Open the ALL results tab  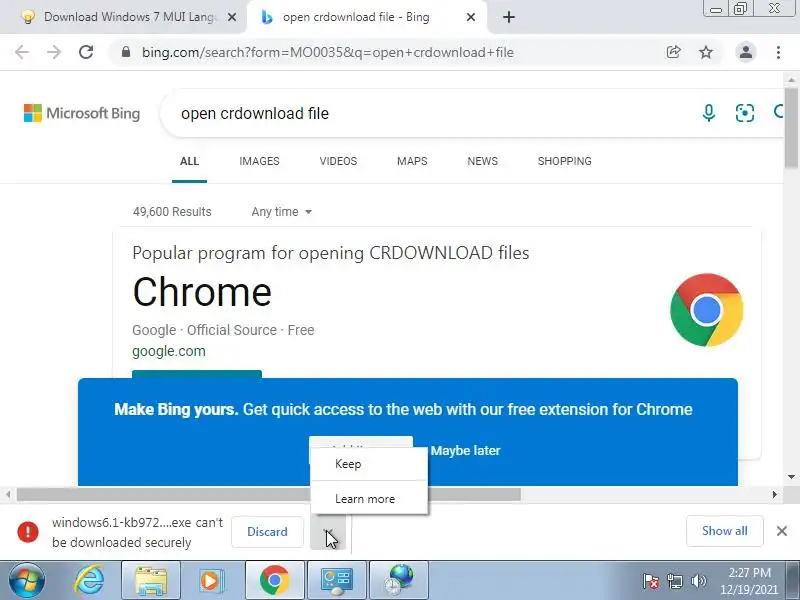[189, 161]
